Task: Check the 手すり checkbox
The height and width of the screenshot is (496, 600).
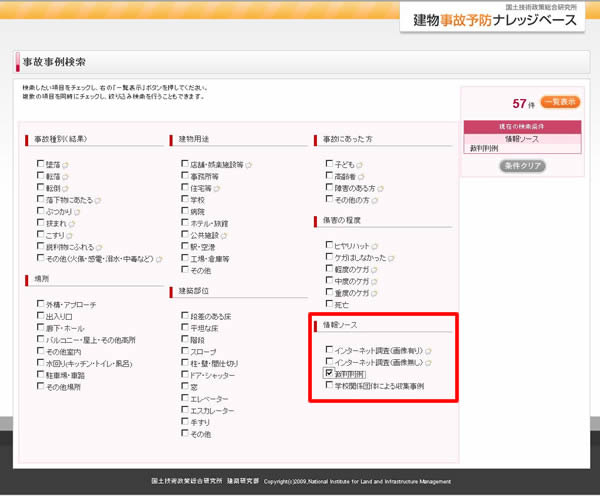Action: [x=184, y=421]
